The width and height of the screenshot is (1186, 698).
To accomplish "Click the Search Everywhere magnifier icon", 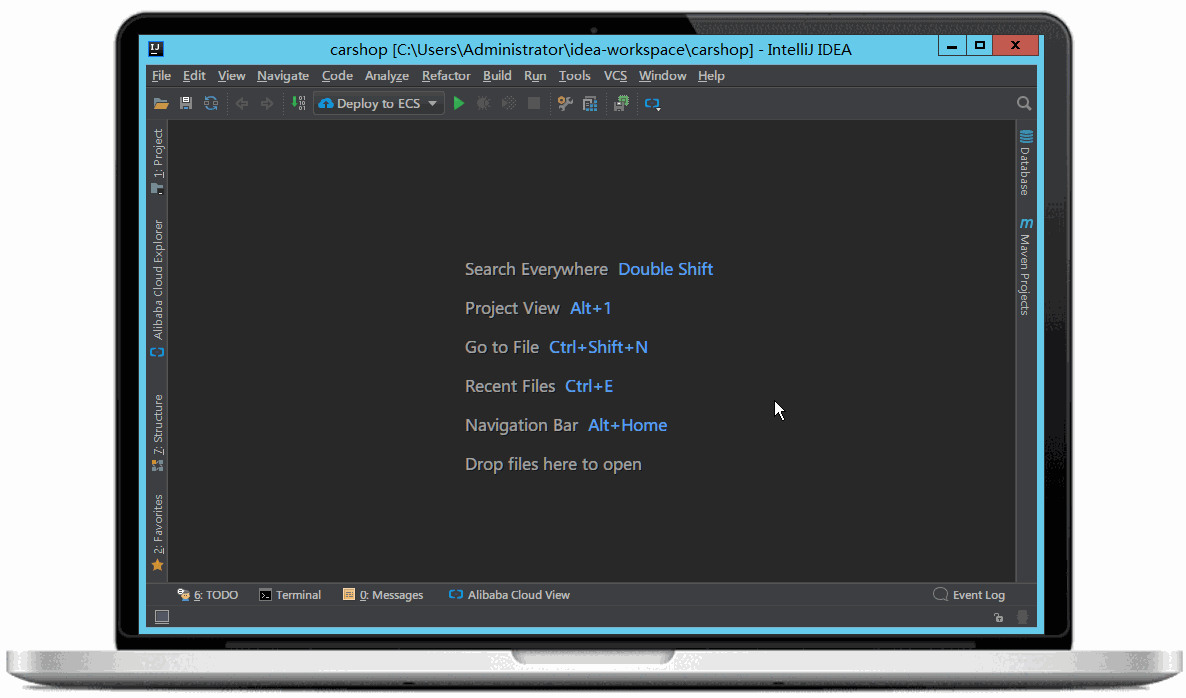I will tap(1024, 104).
